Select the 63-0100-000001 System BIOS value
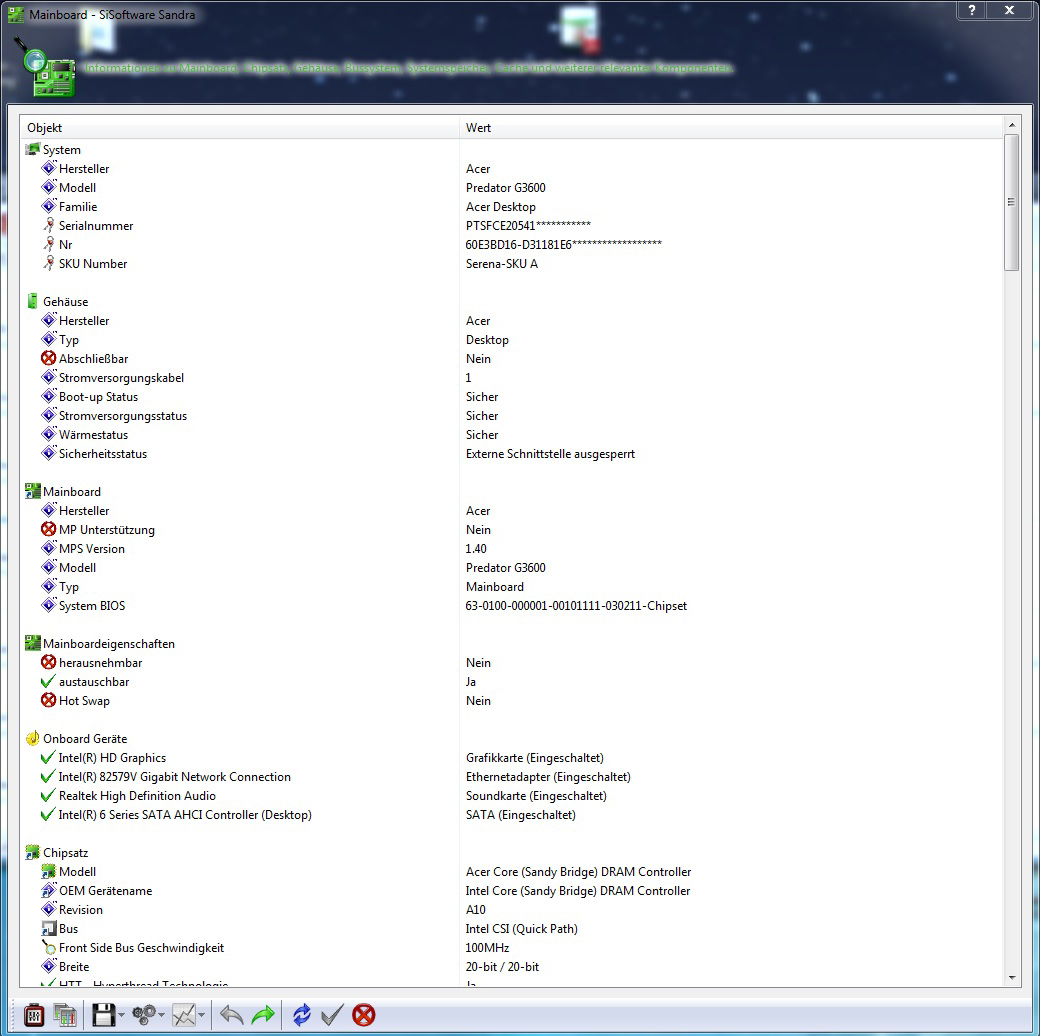1040x1036 pixels. coord(576,606)
